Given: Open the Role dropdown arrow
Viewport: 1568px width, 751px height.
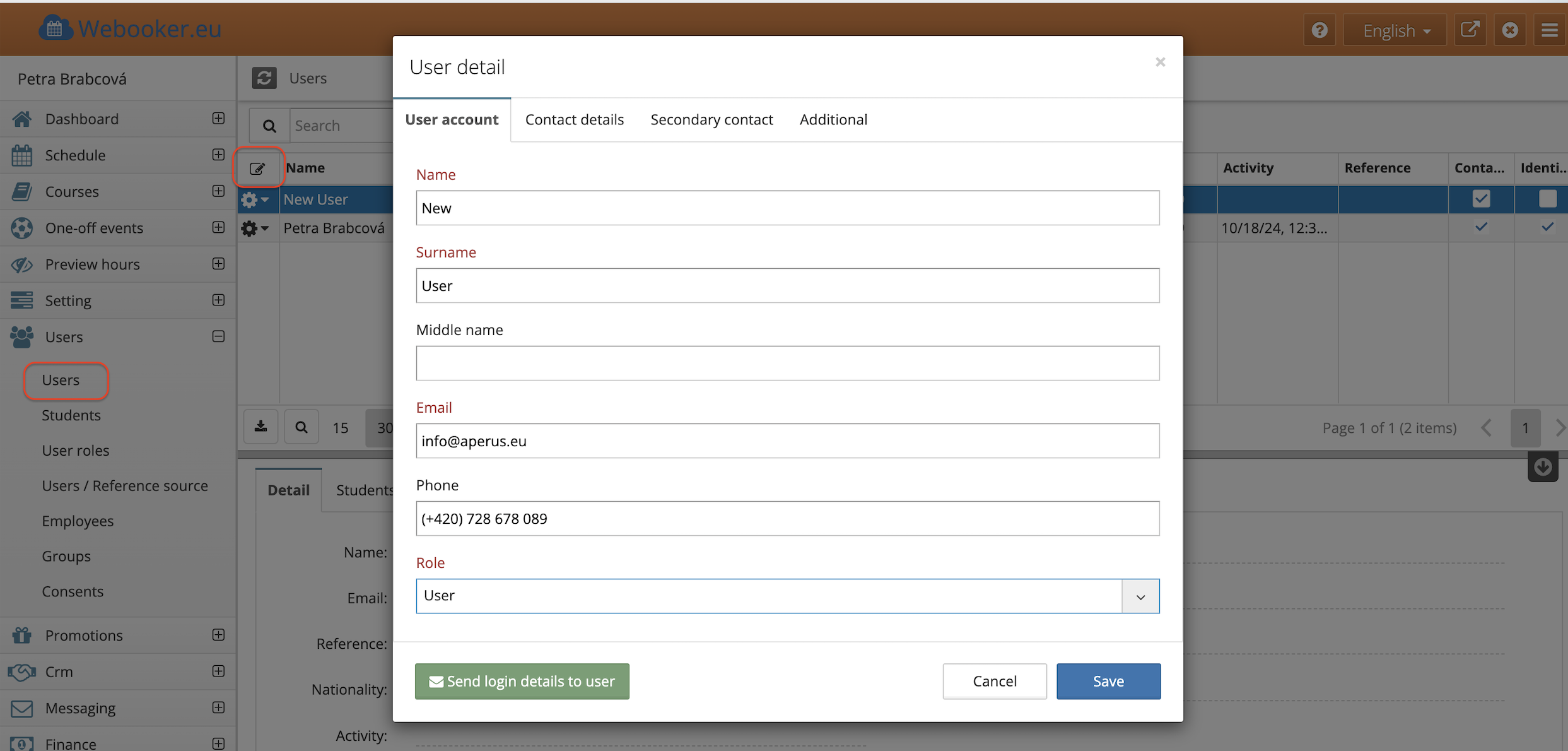Looking at the screenshot, I should [x=1140, y=596].
